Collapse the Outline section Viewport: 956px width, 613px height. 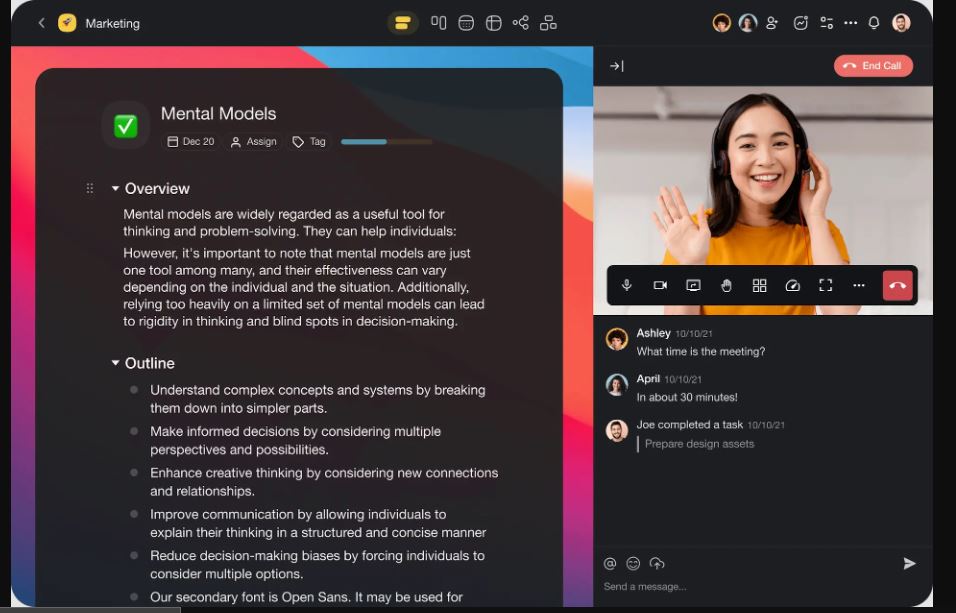[x=116, y=364]
